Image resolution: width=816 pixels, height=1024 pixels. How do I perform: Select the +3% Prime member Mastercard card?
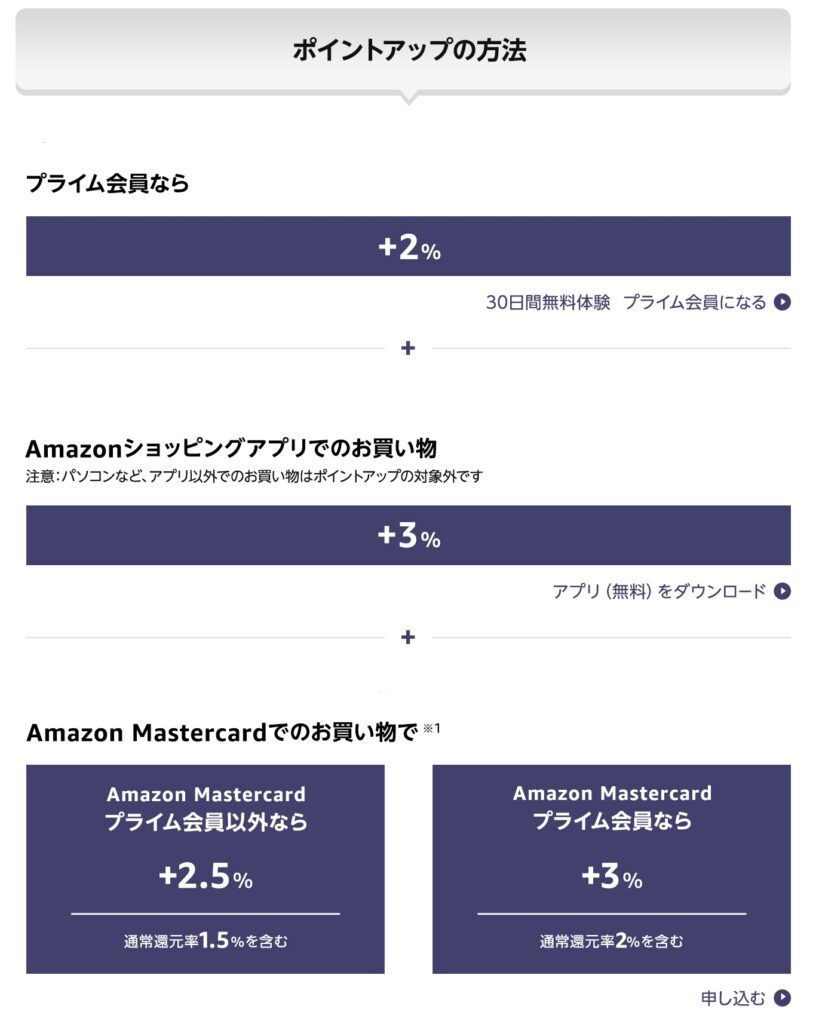tap(611, 869)
